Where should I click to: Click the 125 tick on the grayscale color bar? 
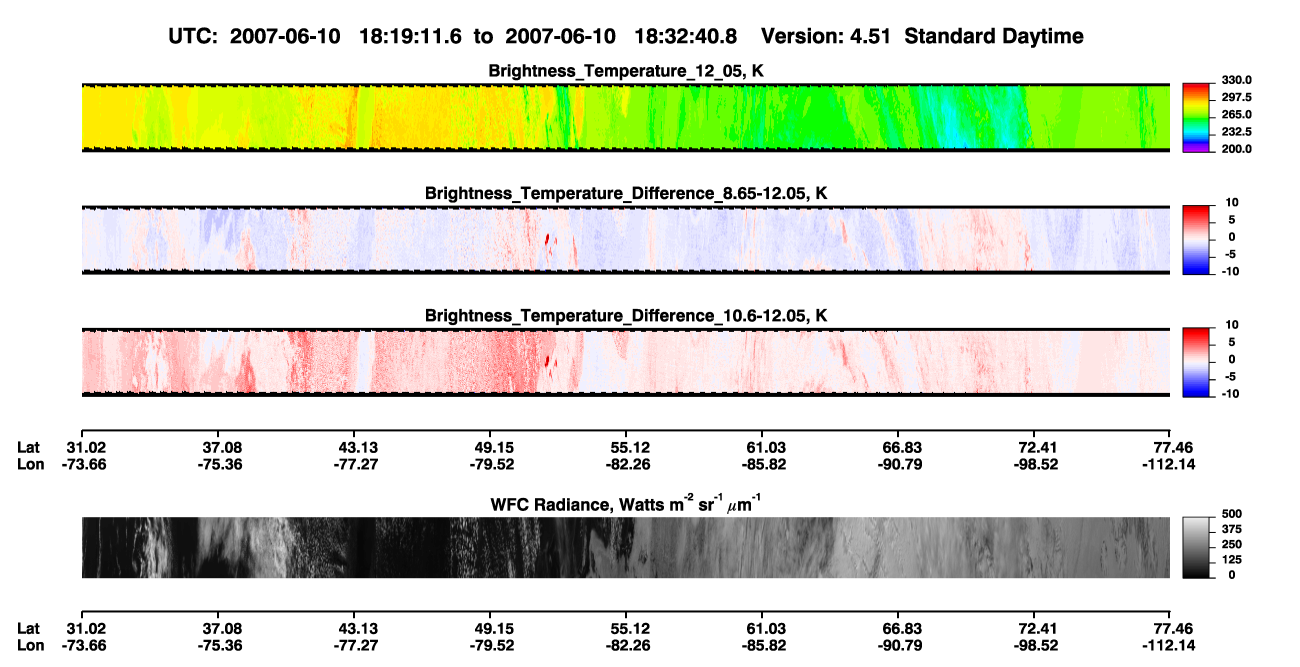pos(1230,559)
